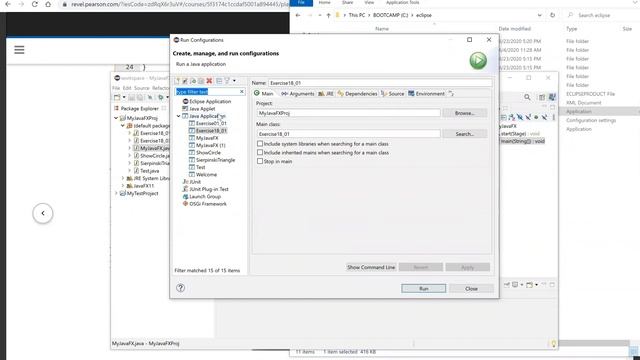The width and height of the screenshot is (640, 360).
Task: Collapse the Java Application node
Action: point(178,116)
